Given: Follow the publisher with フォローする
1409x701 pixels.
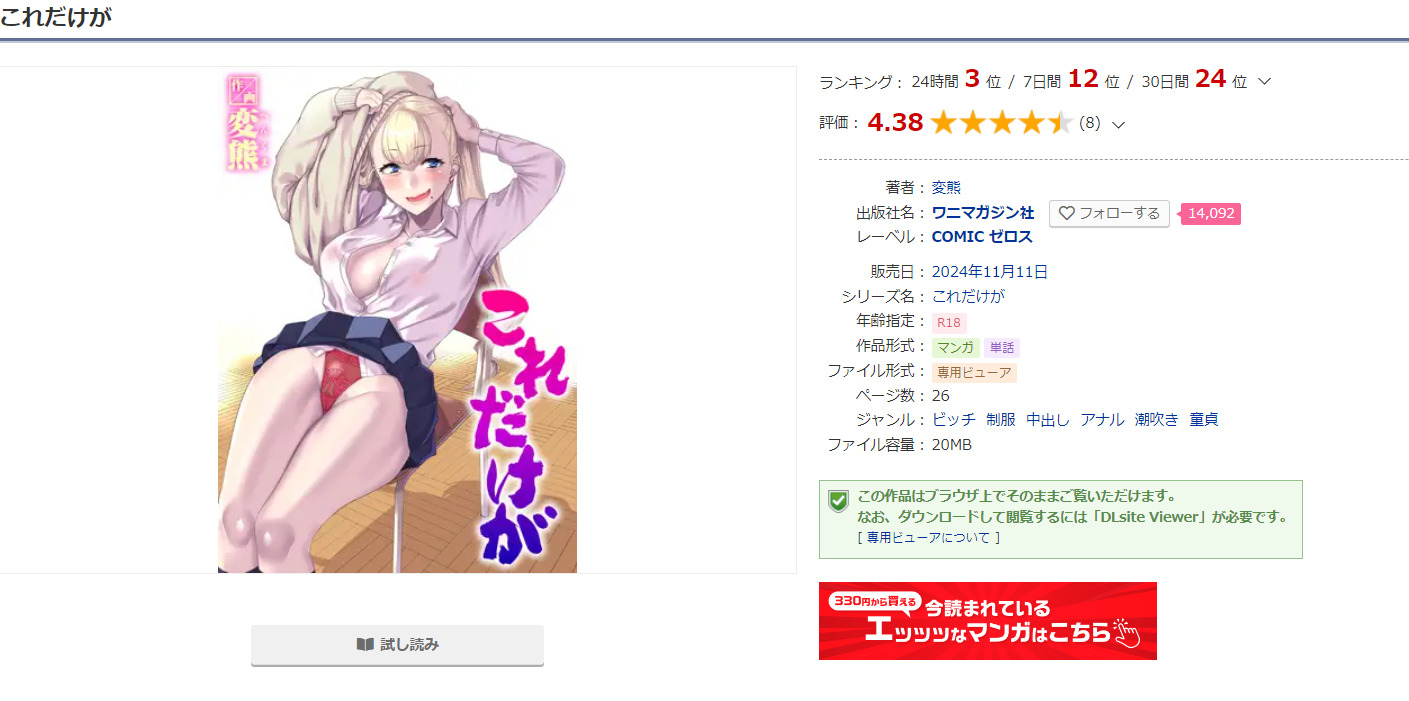Looking at the screenshot, I should (x=1109, y=213).
